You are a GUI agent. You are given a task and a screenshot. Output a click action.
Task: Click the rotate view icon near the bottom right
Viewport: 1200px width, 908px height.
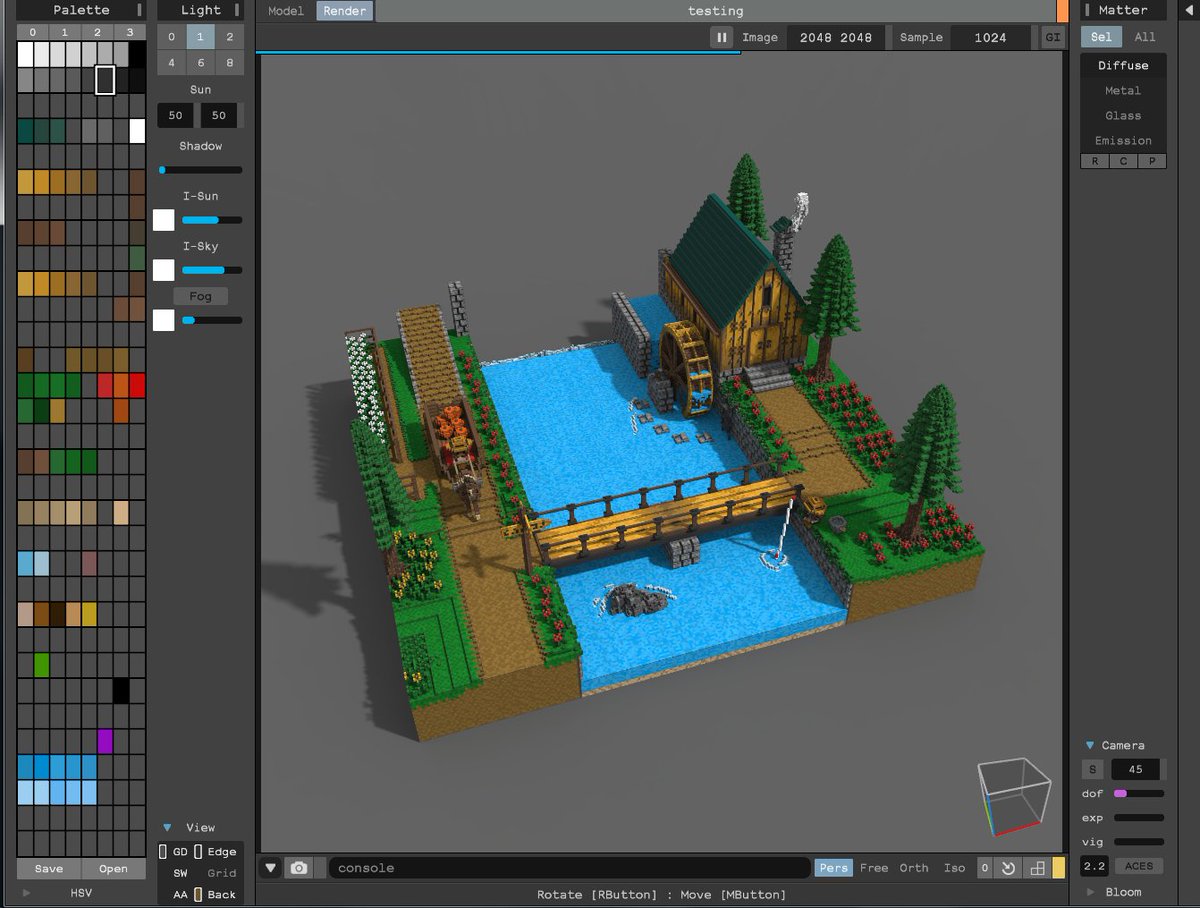pyautogui.click(x=1007, y=868)
